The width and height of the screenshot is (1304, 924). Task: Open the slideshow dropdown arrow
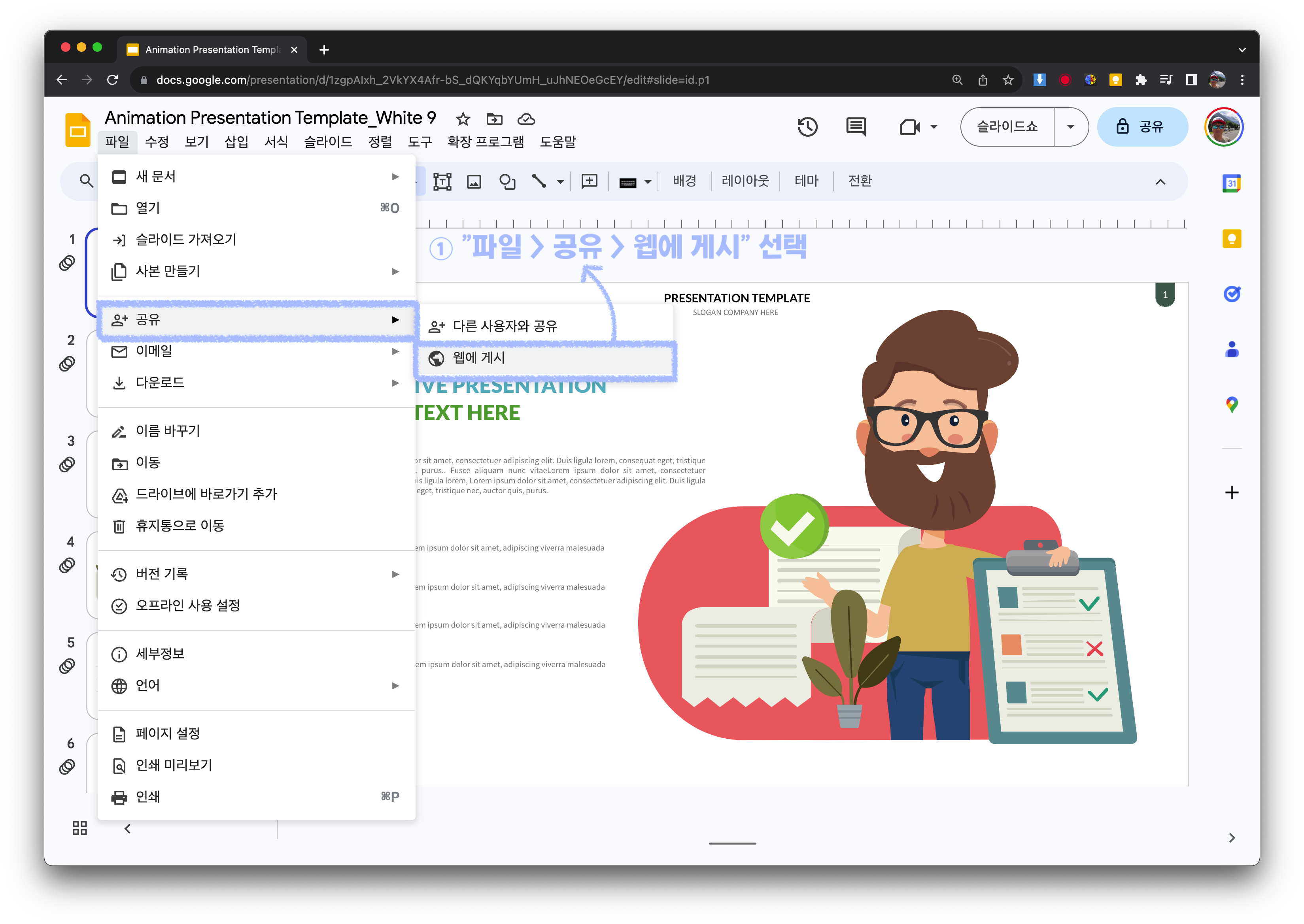[1070, 127]
